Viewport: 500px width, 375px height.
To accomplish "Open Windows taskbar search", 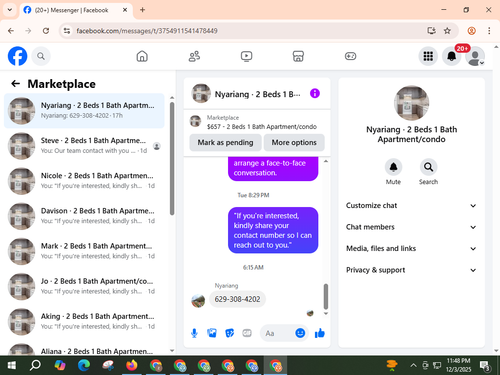I will [x=35, y=366].
